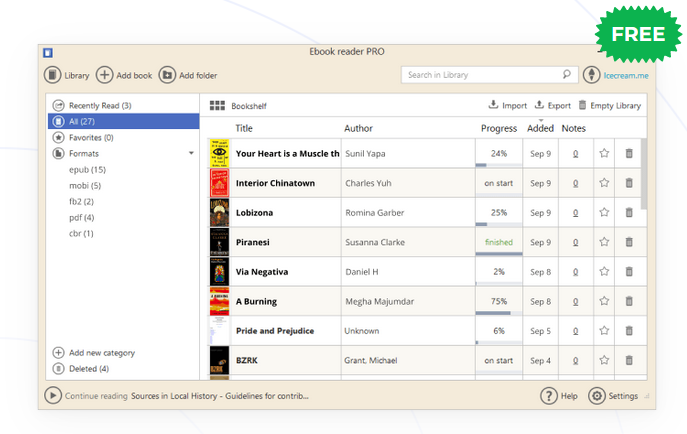Click the Piranesi finished progress bar
Viewport: 687px width, 434px height.
pyautogui.click(x=499, y=254)
